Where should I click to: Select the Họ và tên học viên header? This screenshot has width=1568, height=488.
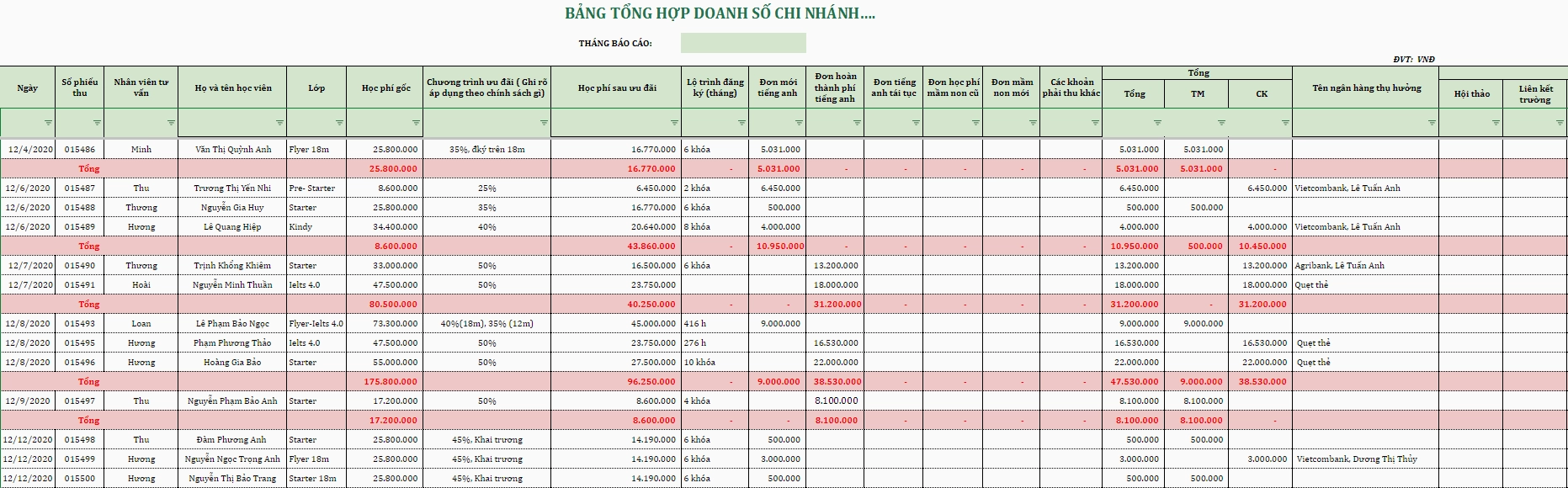pos(233,88)
